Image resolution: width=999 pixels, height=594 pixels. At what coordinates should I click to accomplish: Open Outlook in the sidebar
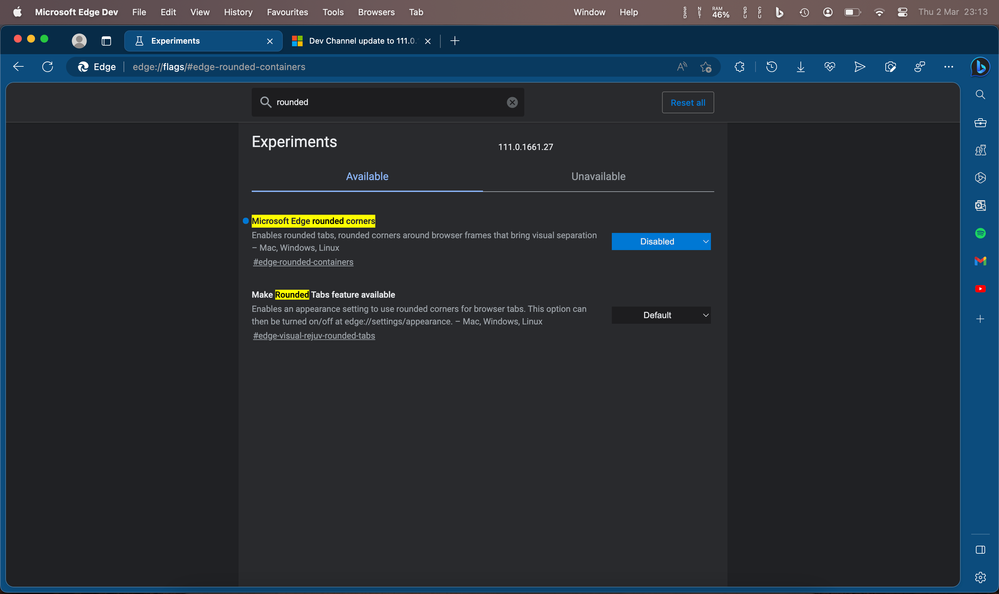tap(980, 205)
